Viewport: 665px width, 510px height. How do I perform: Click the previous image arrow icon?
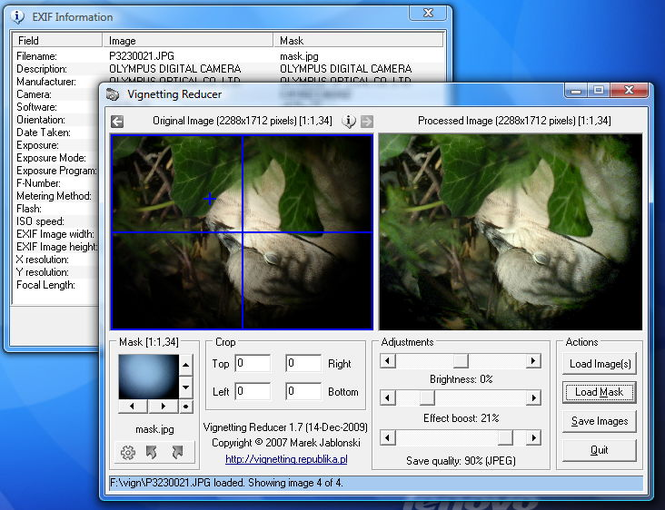pos(117,122)
